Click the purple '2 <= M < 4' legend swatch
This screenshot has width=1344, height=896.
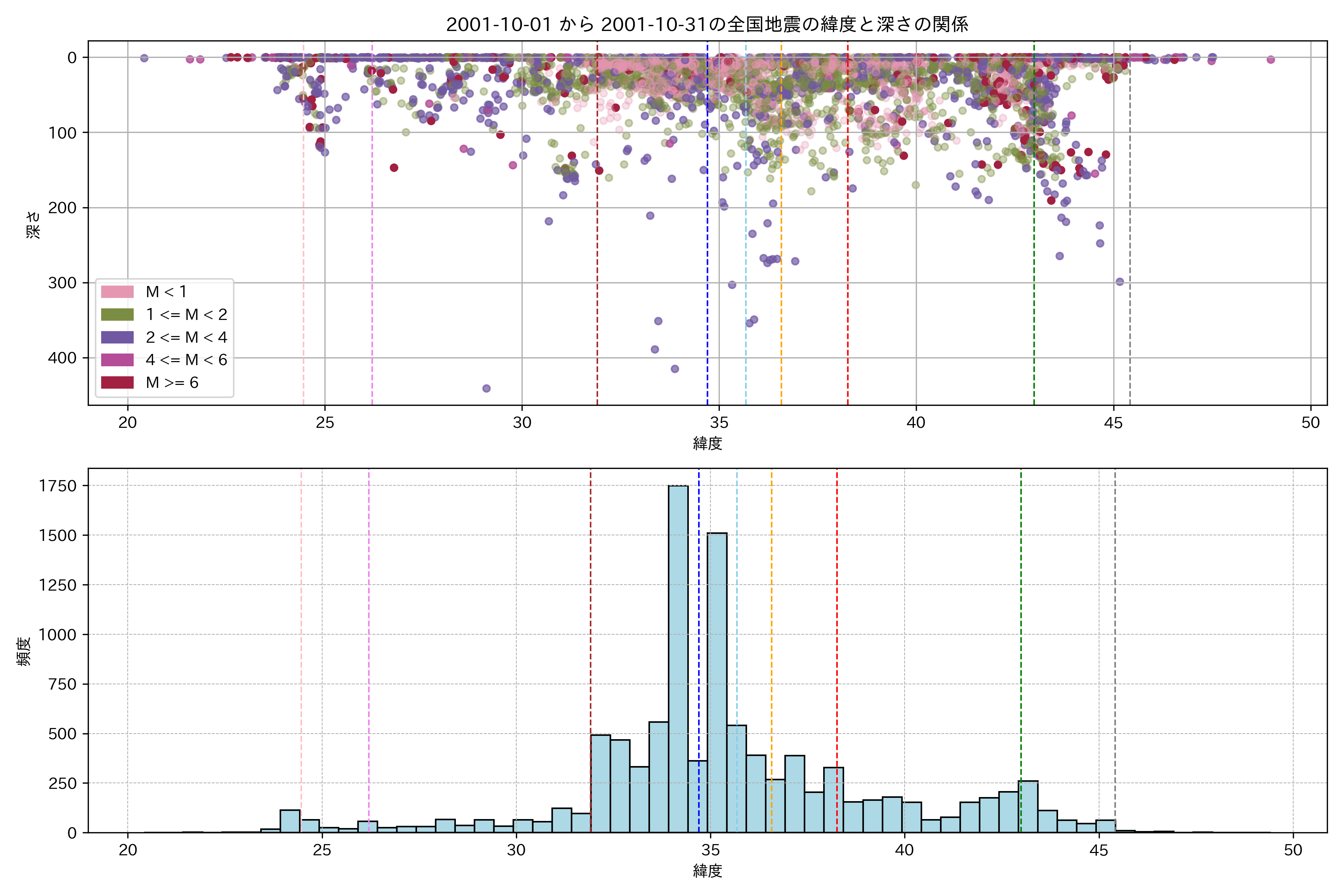pyautogui.click(x=117, y=337)
